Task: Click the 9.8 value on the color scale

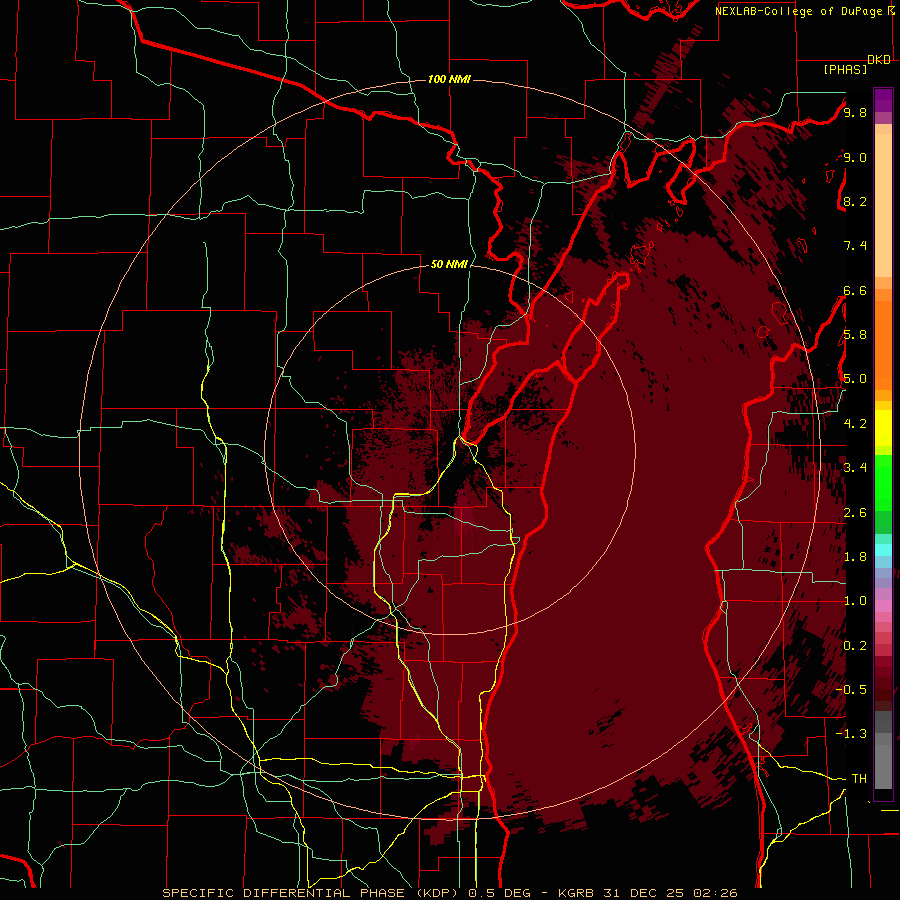Action: coord(855,112)
